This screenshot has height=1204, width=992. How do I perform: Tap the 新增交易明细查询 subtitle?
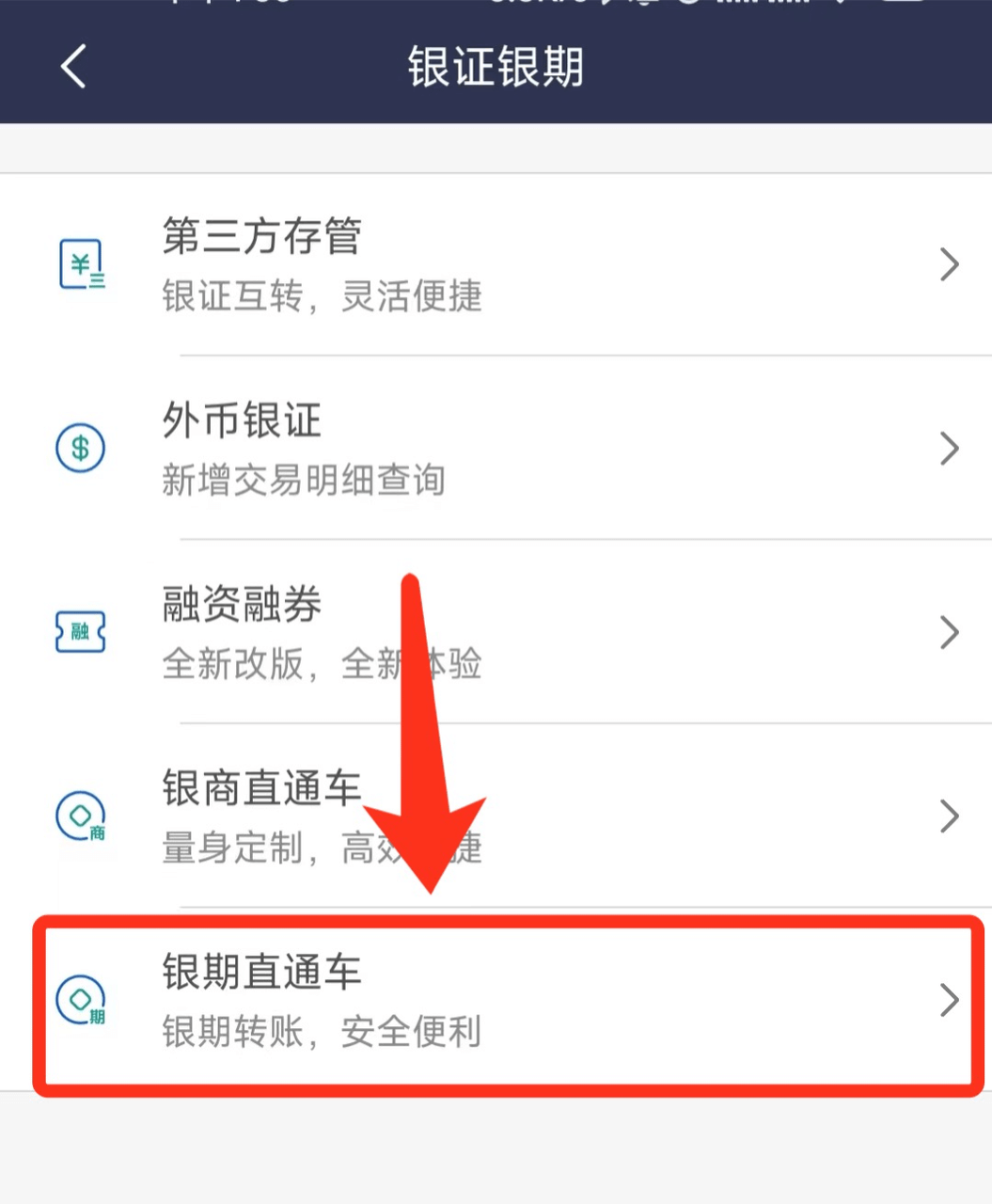point(303,481)
